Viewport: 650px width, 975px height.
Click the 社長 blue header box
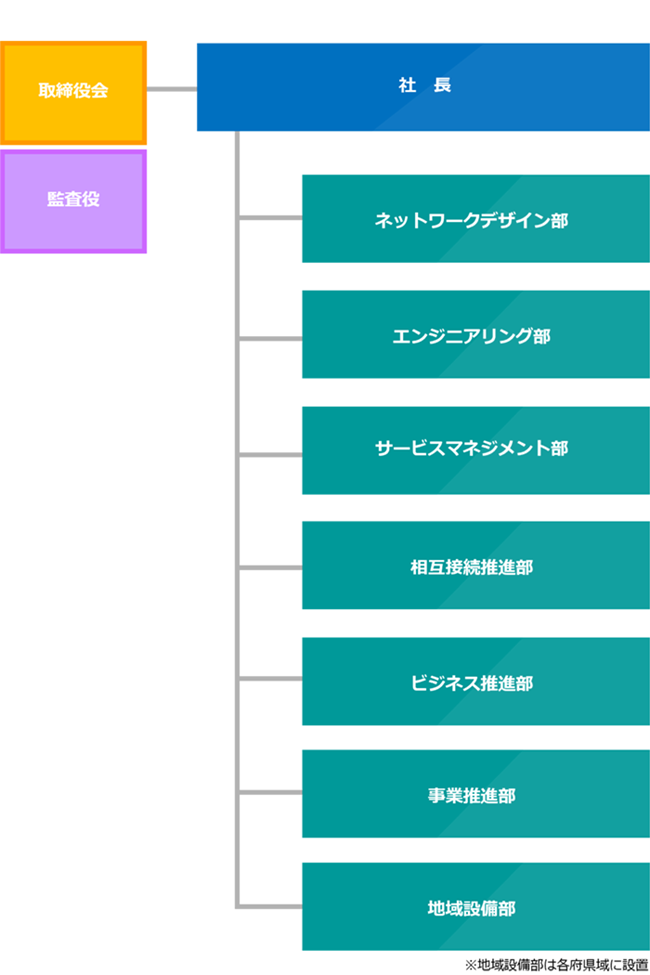coord(423,87)
